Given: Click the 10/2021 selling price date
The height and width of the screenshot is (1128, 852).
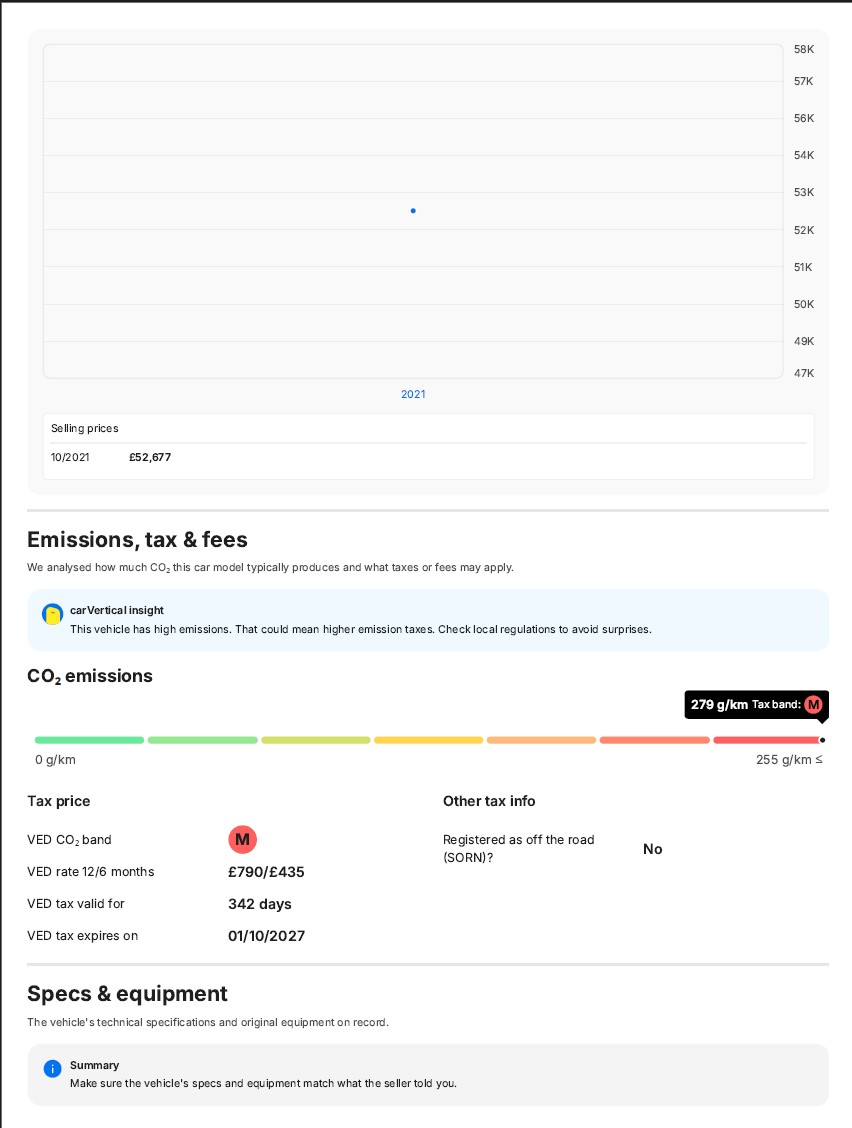Looking at the screenshot, I should 70,457.
